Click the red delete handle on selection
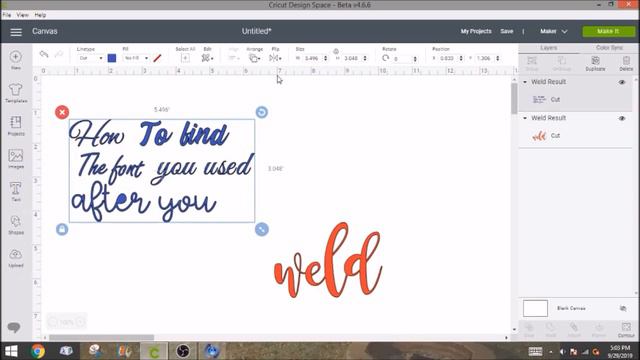640x360 pixels. tap(62, 112)
